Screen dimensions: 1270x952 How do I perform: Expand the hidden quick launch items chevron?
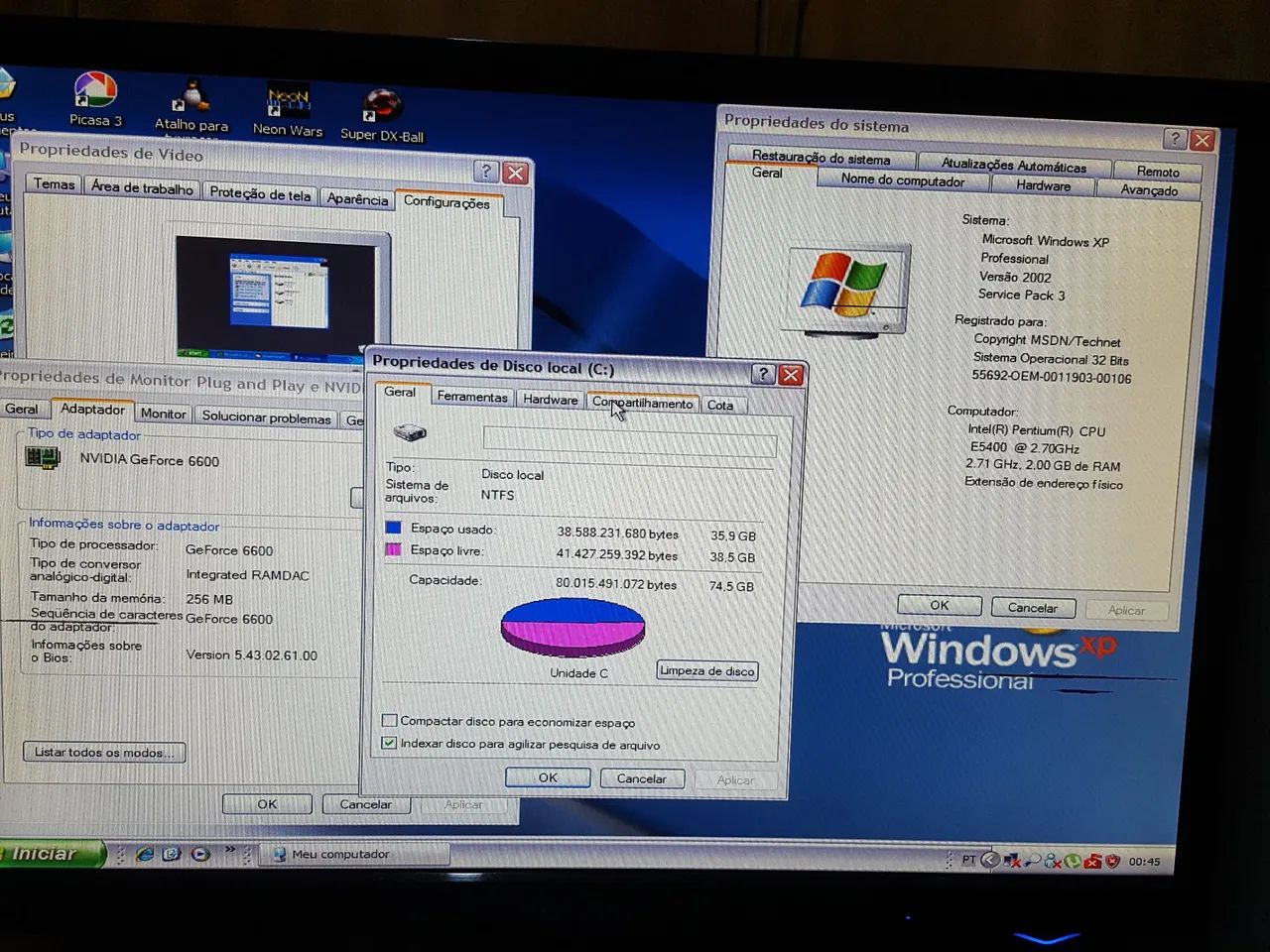(230, 851)
